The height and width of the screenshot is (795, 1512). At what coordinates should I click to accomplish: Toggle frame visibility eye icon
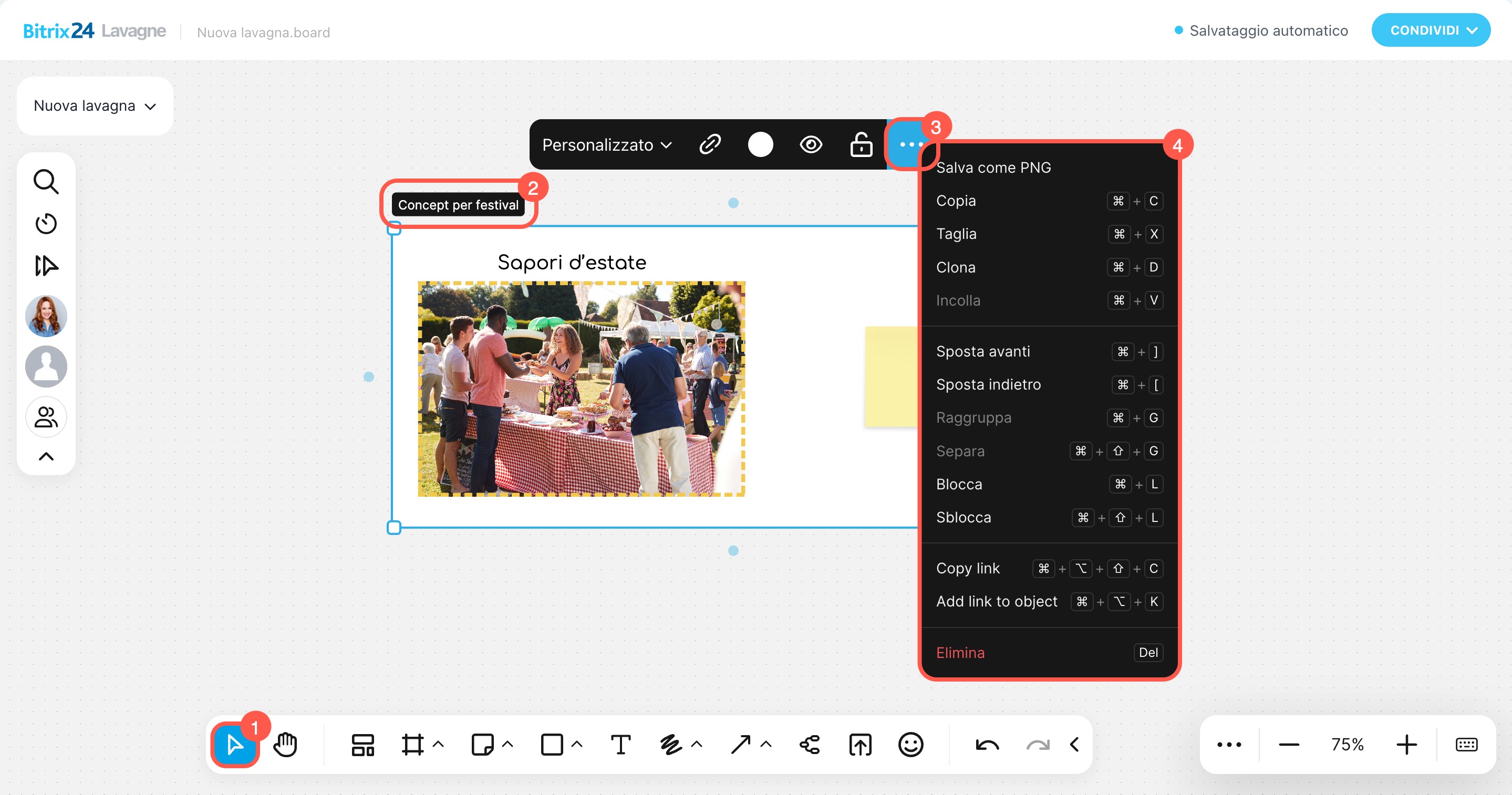[x=811, y=144]
